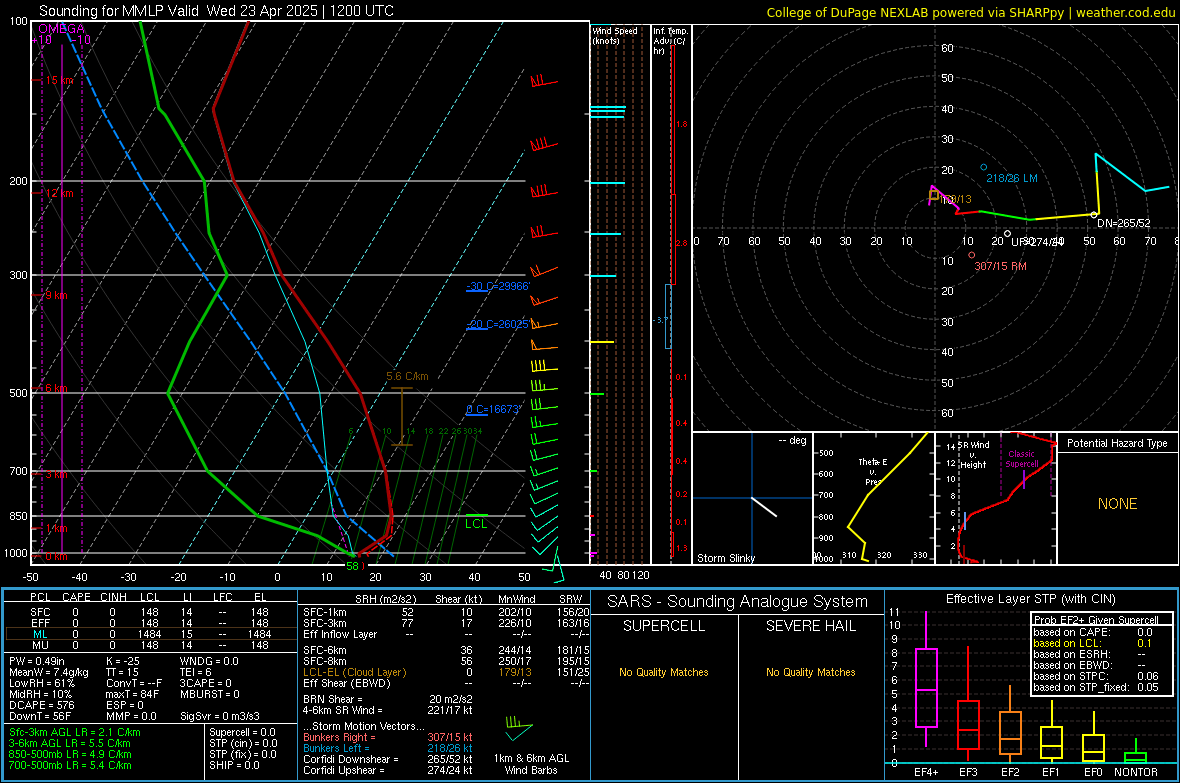Click the NONE hazard type value
Image resolution: width=1180 pixels, height=783 pixels.
[x=1117, y=504]
